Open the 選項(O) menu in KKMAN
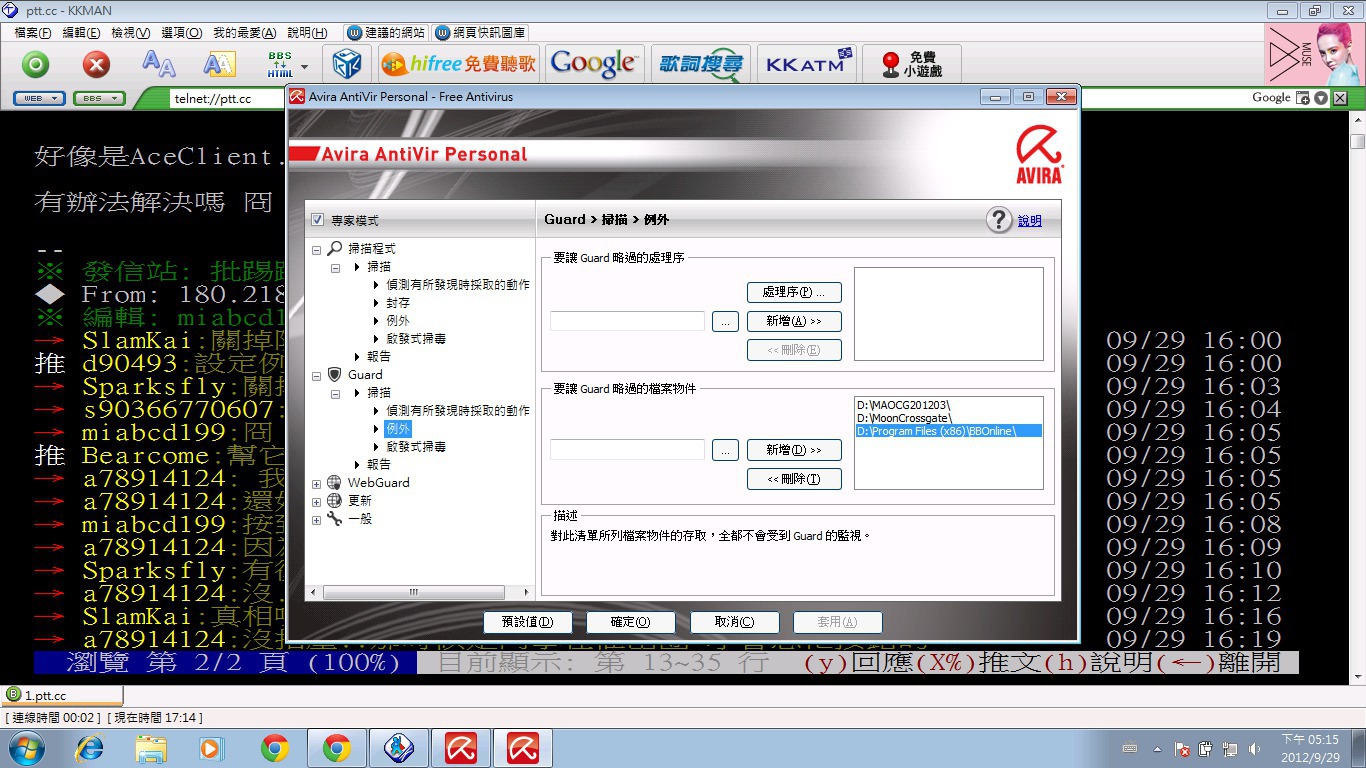Viewport: 1366px width, 768px height. [x=180, y=33]
